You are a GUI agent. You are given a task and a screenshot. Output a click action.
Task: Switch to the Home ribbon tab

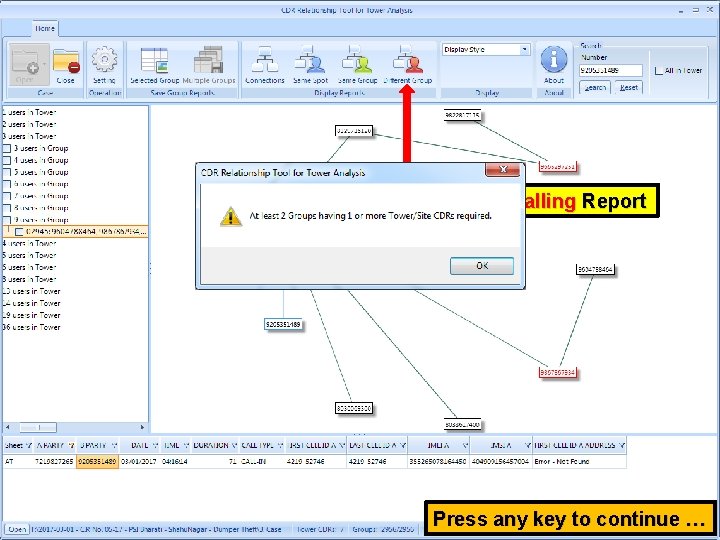point(45,28)
